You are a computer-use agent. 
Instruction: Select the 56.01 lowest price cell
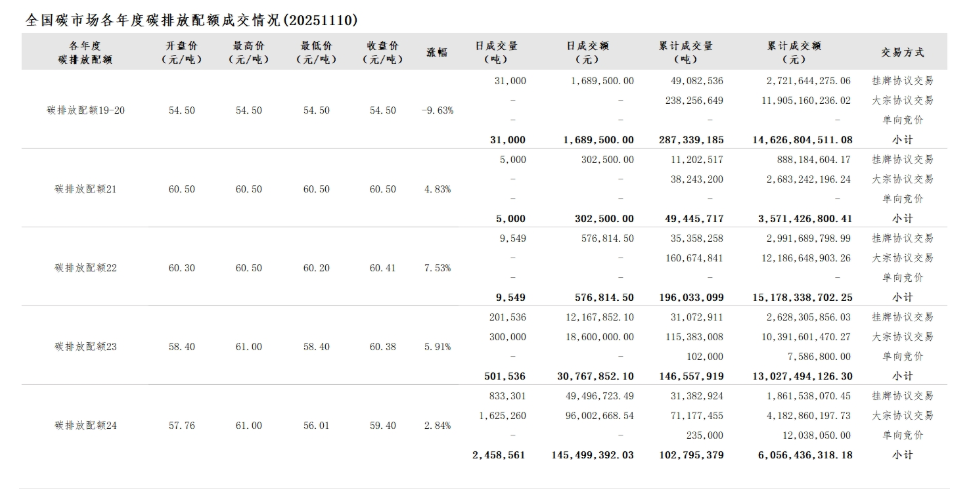(316, 426)
